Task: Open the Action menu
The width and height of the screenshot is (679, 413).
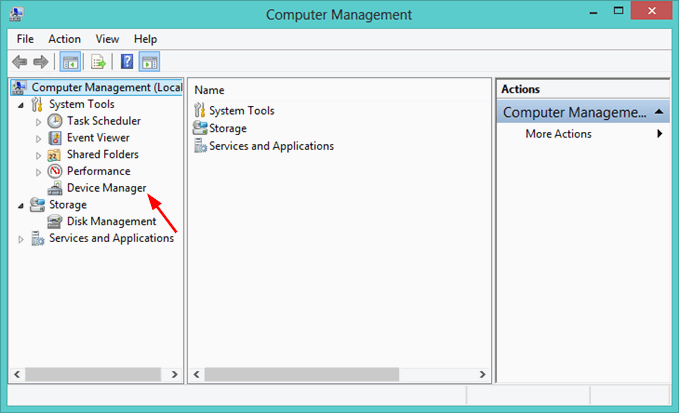Action: click(x=64, y=39)
